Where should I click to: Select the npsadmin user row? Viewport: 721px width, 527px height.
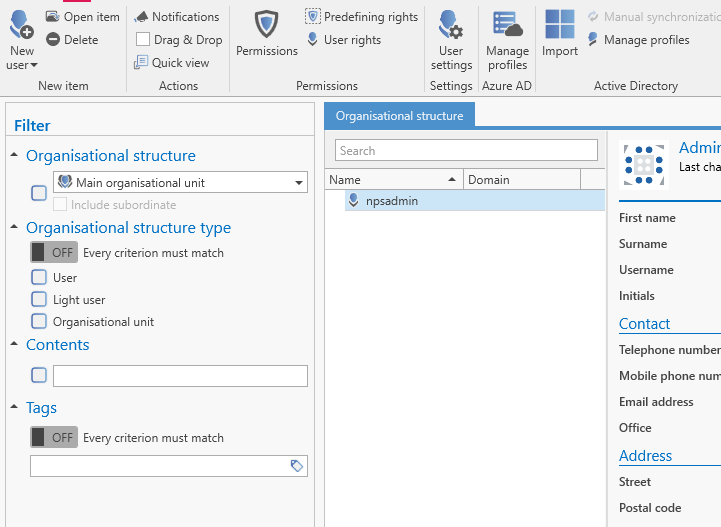point(475,201)
